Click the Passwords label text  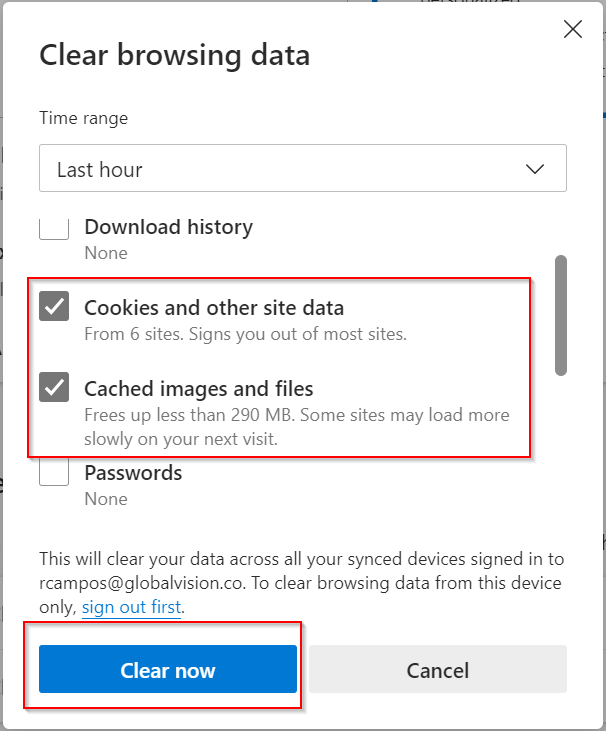click(x=133, y=472)
